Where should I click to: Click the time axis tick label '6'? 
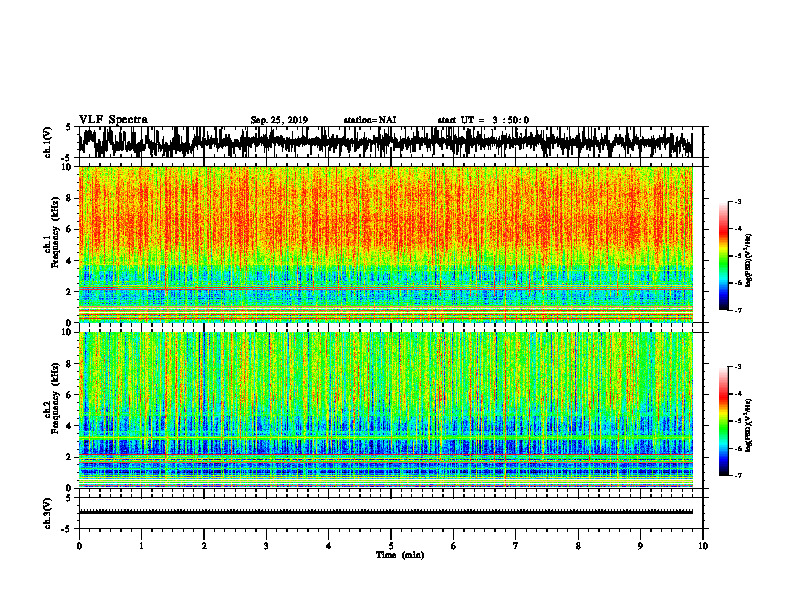pyautogui.click(x=453, y=546)
